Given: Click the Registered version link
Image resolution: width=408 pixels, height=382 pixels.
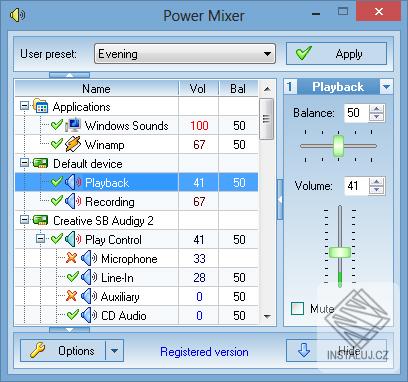Looking at the screenshot, I should (204, 352).
